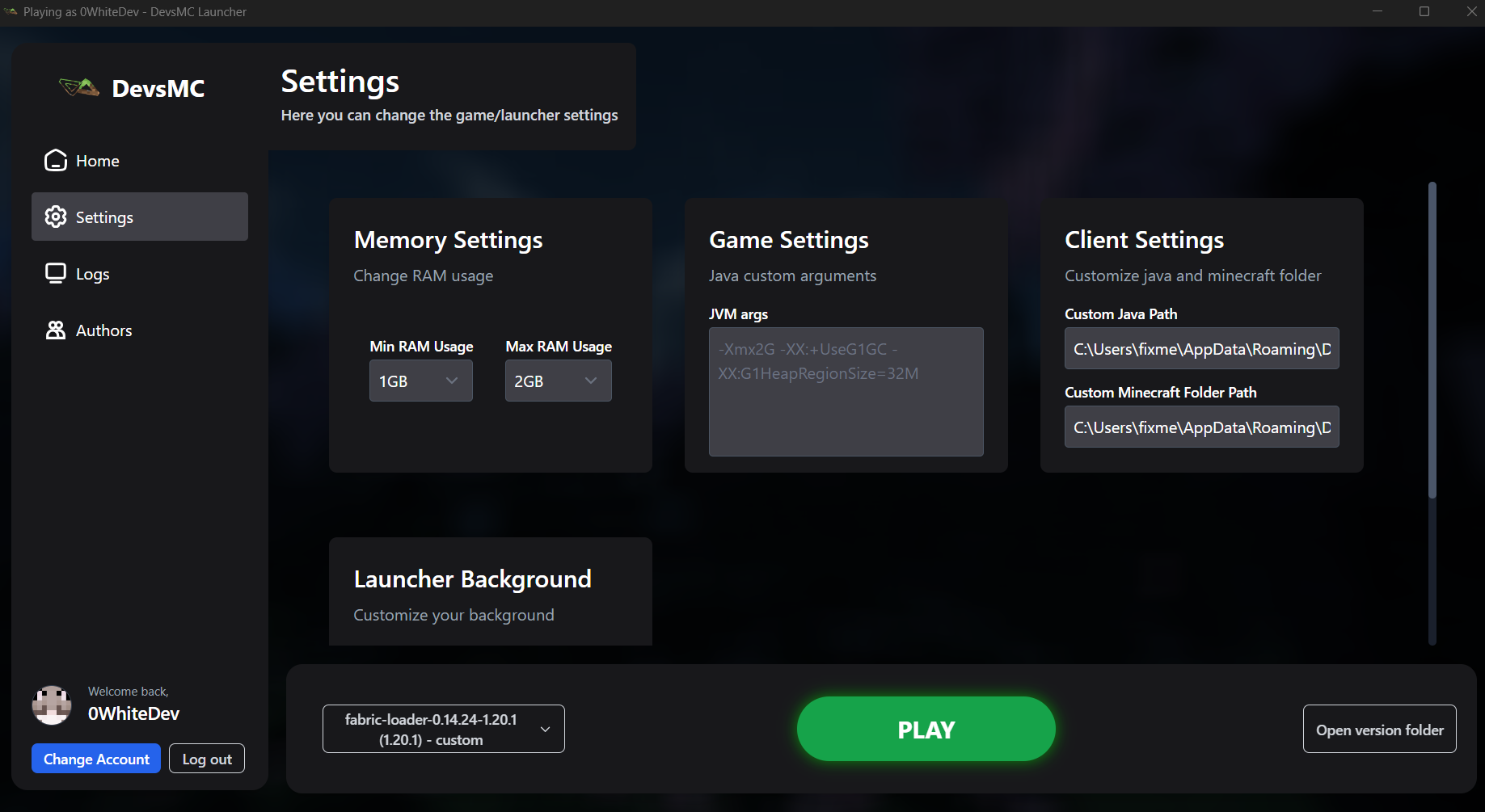Click the Logs monitor icon

click(56, 273)
